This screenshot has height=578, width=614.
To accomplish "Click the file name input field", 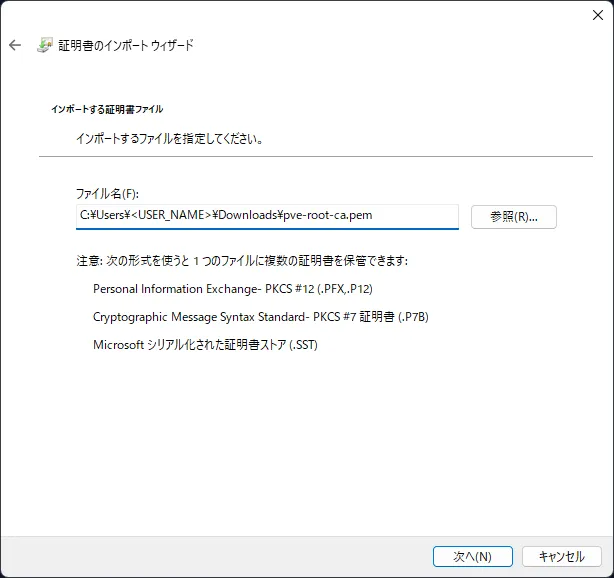I will 267,217.
